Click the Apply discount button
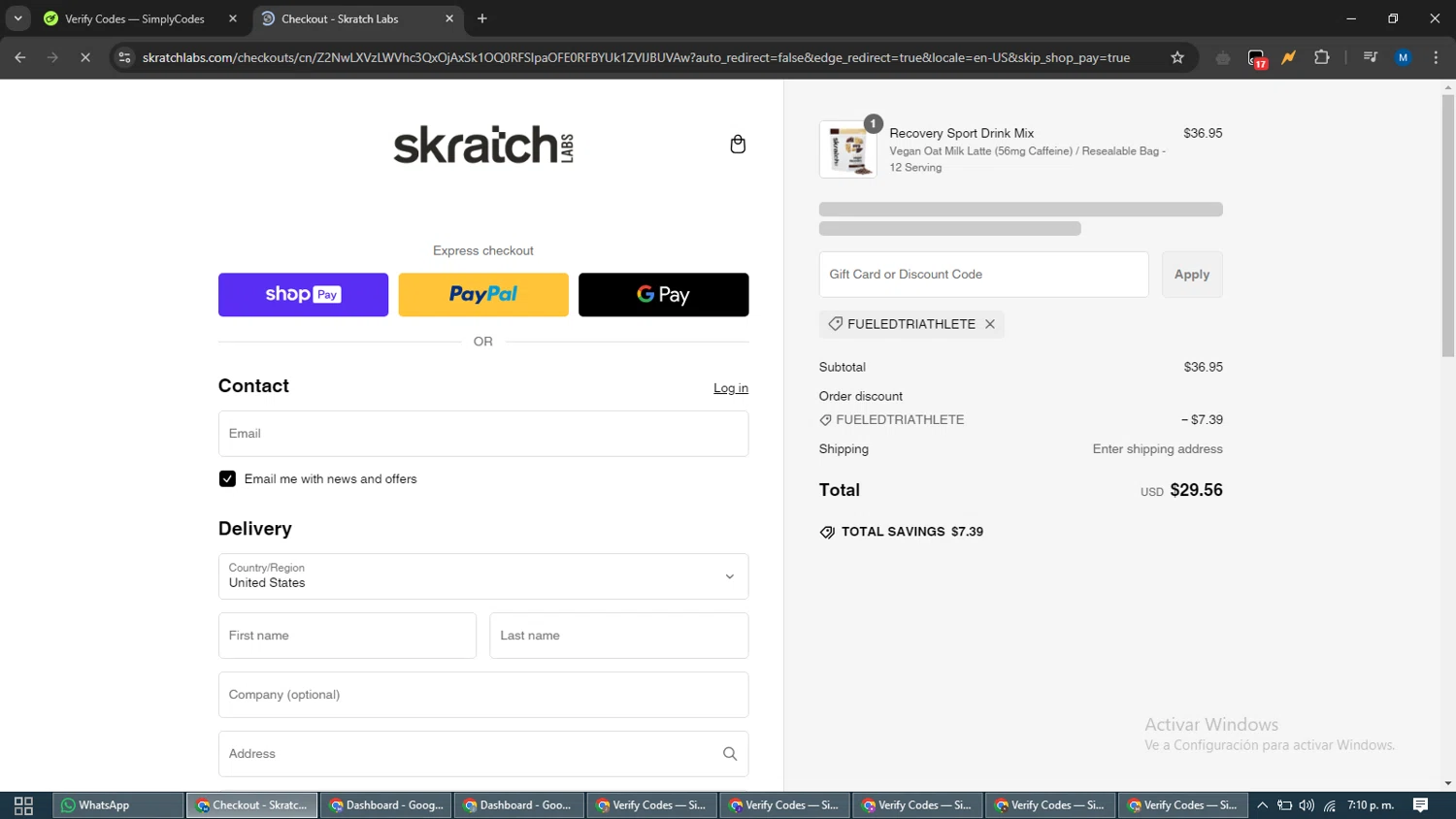 1192,275
